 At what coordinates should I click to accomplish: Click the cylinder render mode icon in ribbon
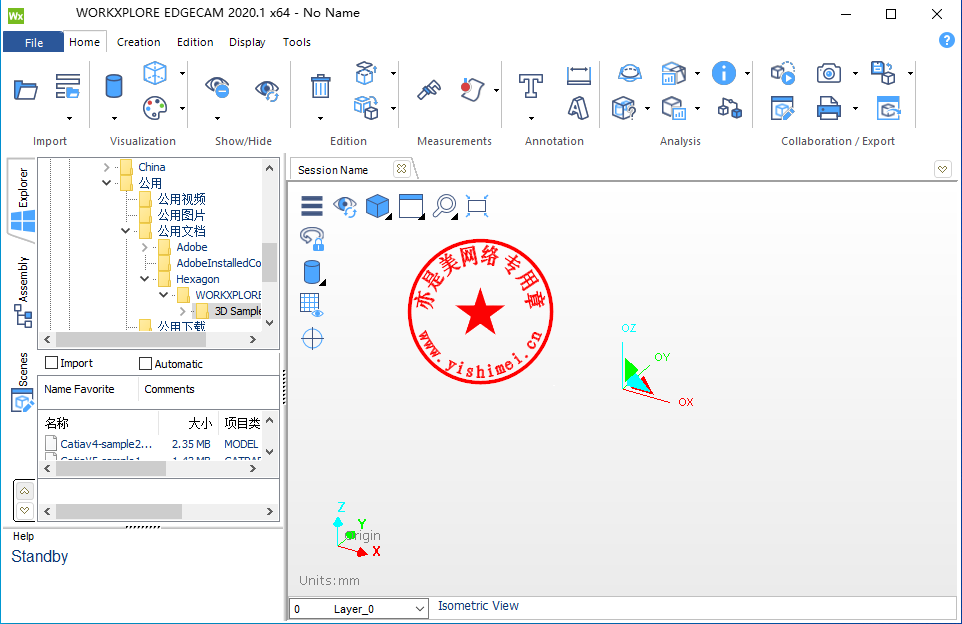click(114, 87)
